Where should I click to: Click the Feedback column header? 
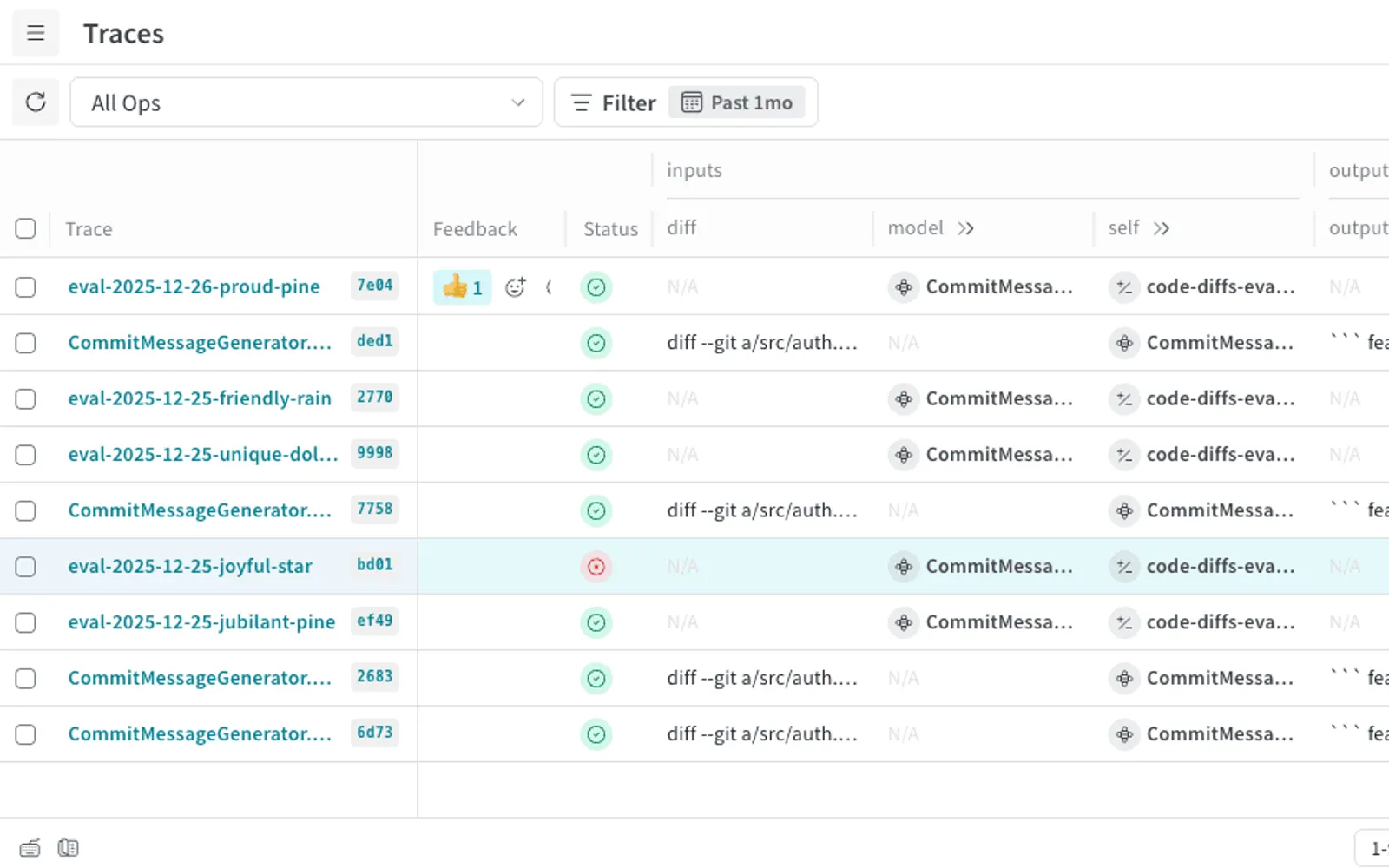click(475, 229)
